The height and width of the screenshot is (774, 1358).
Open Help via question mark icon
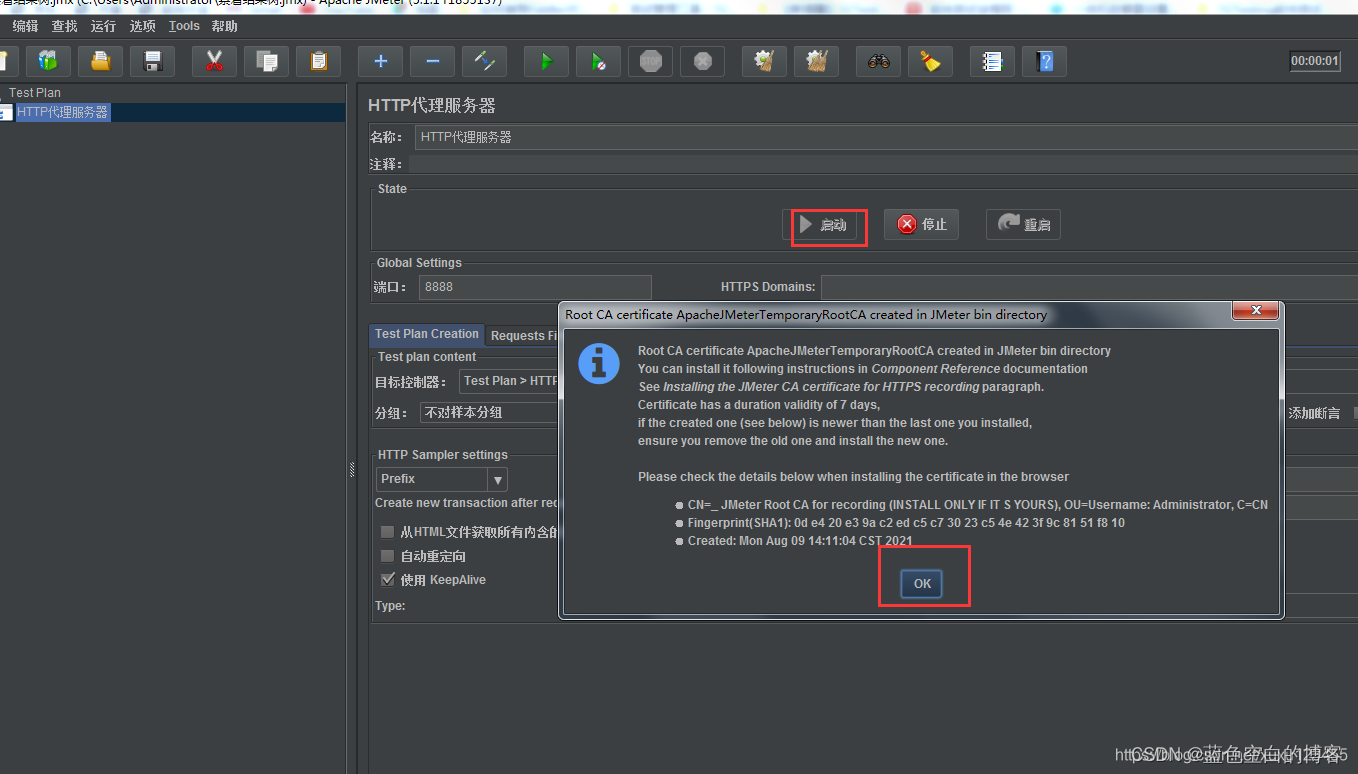point(1044,61)
